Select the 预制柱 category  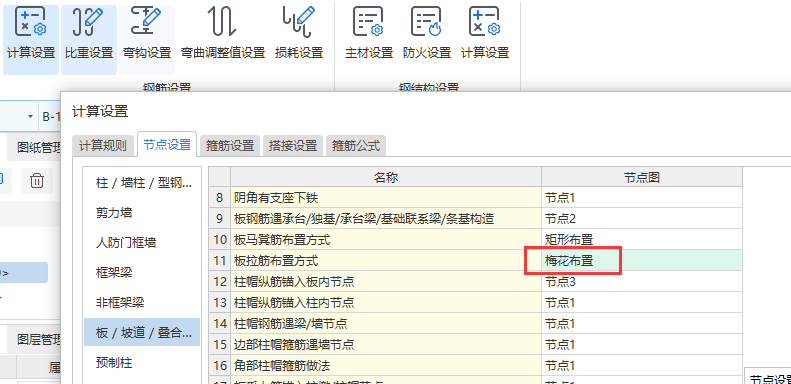click(x=142, y=362)
